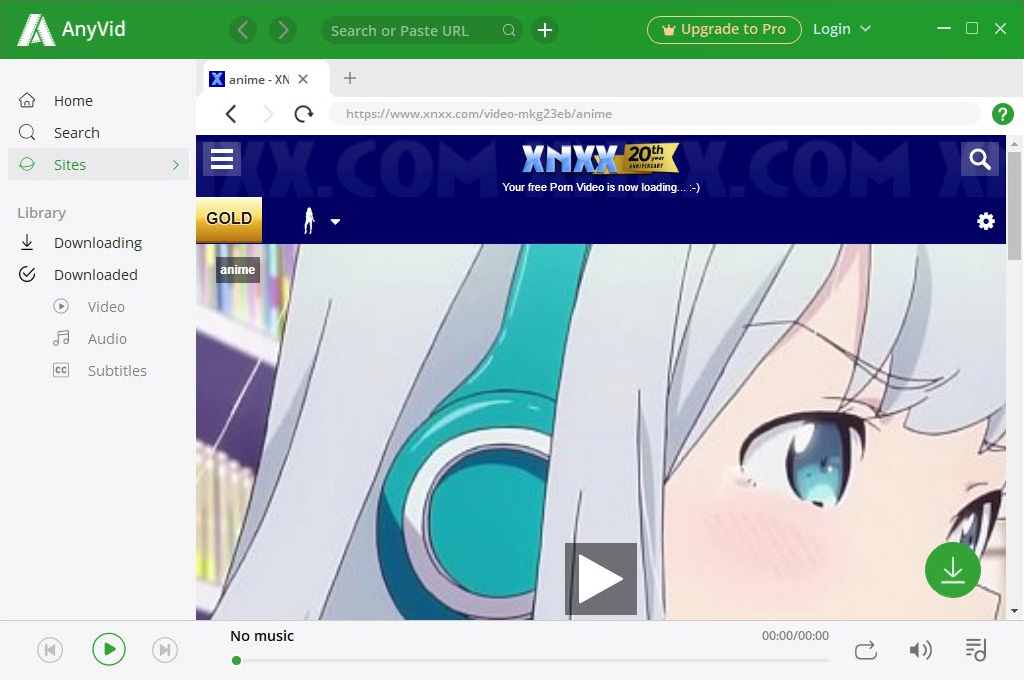Click the green round download button
Viewport: 1024px width, 680px height.
[x=953, y=570]
